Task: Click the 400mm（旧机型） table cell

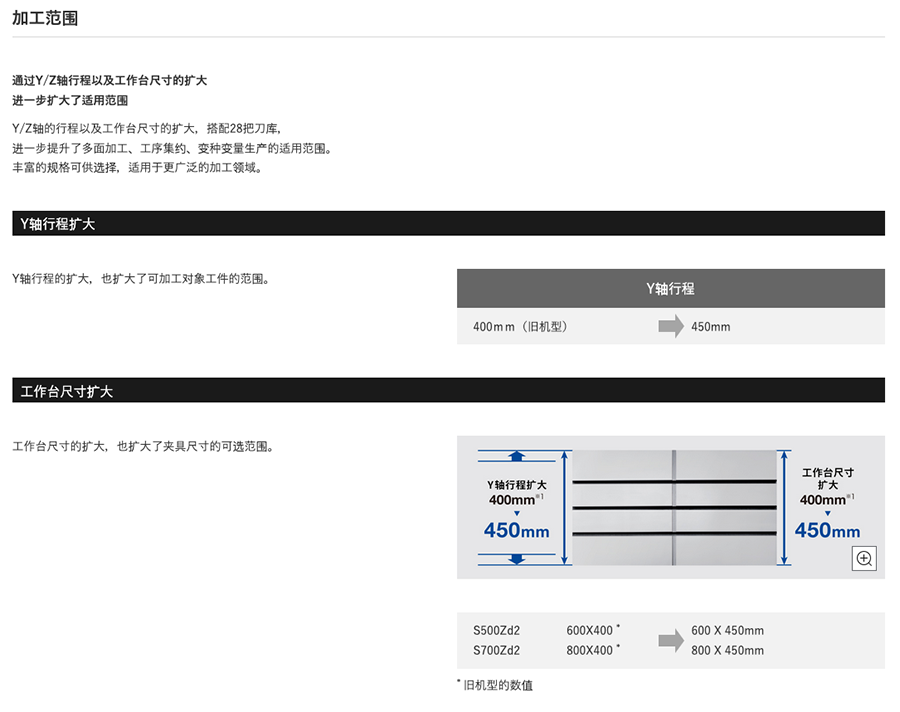Action: 520,327
